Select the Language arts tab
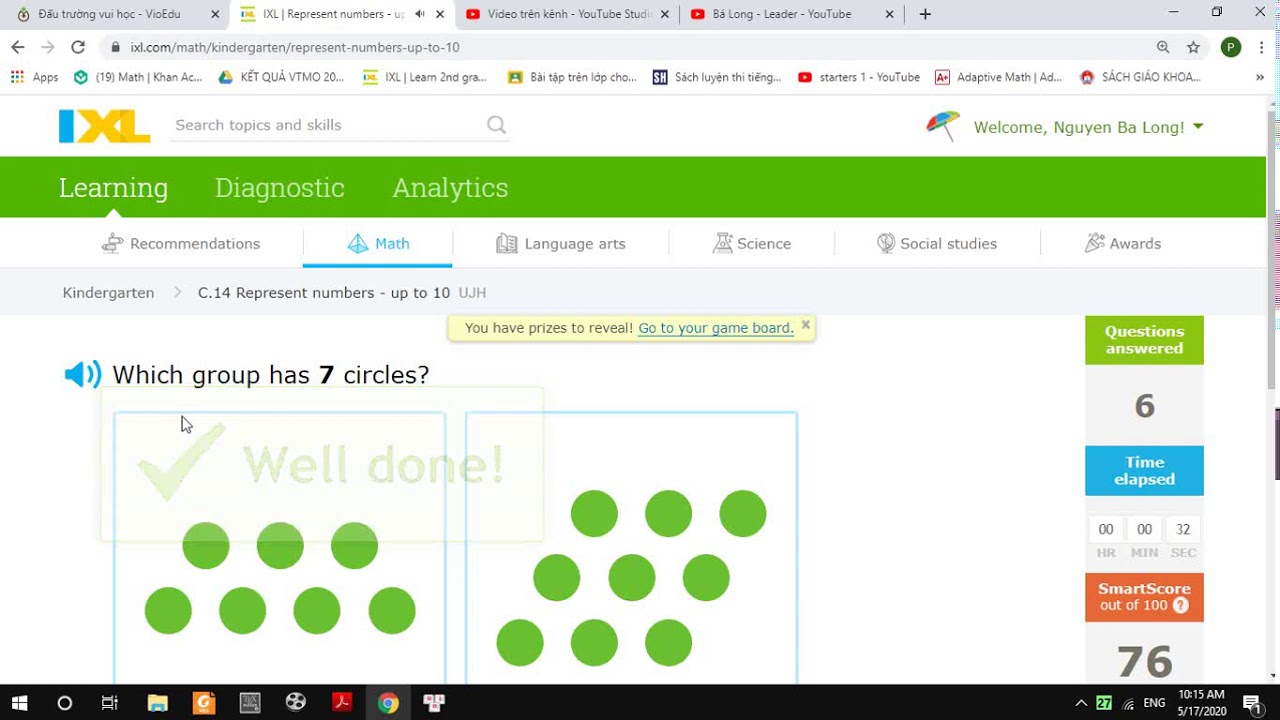 click(561, 243)
